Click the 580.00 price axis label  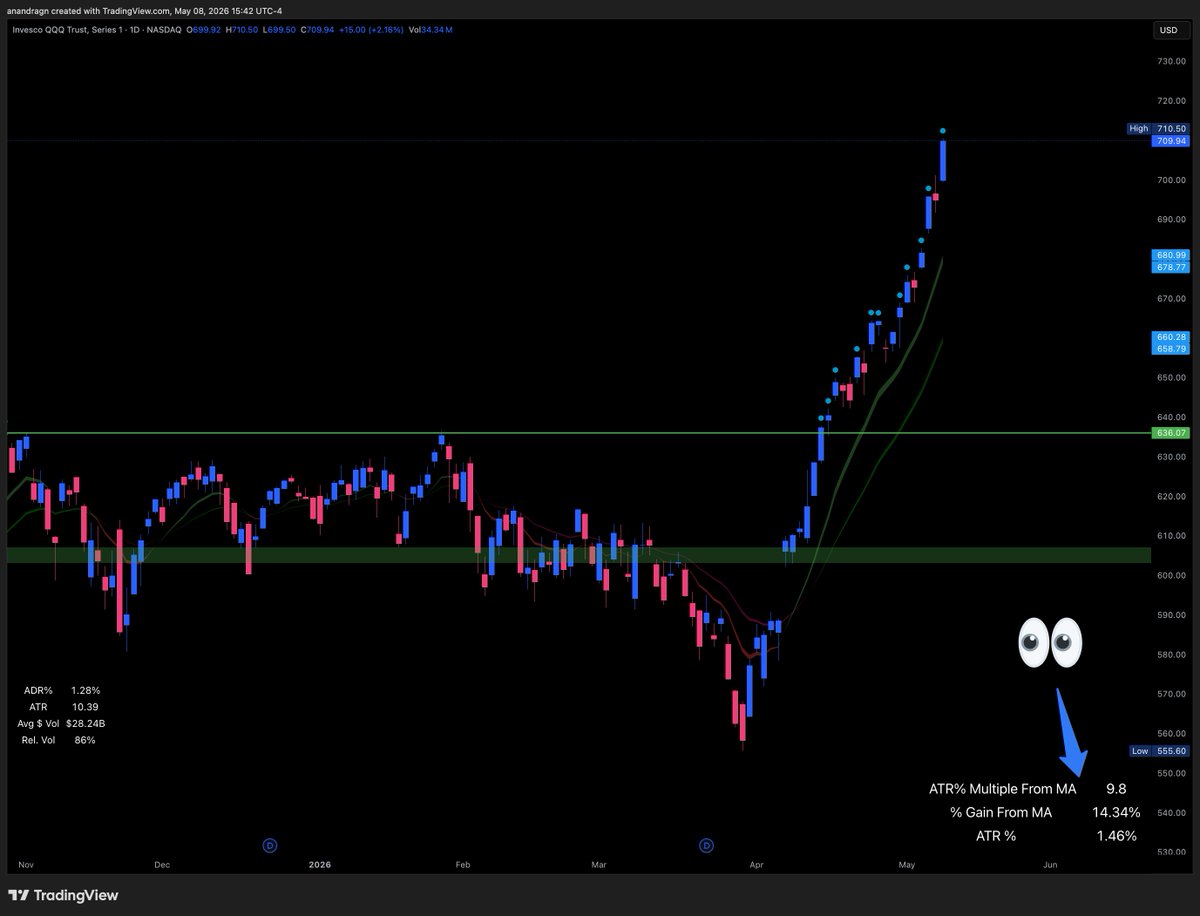coord(1170,655)
